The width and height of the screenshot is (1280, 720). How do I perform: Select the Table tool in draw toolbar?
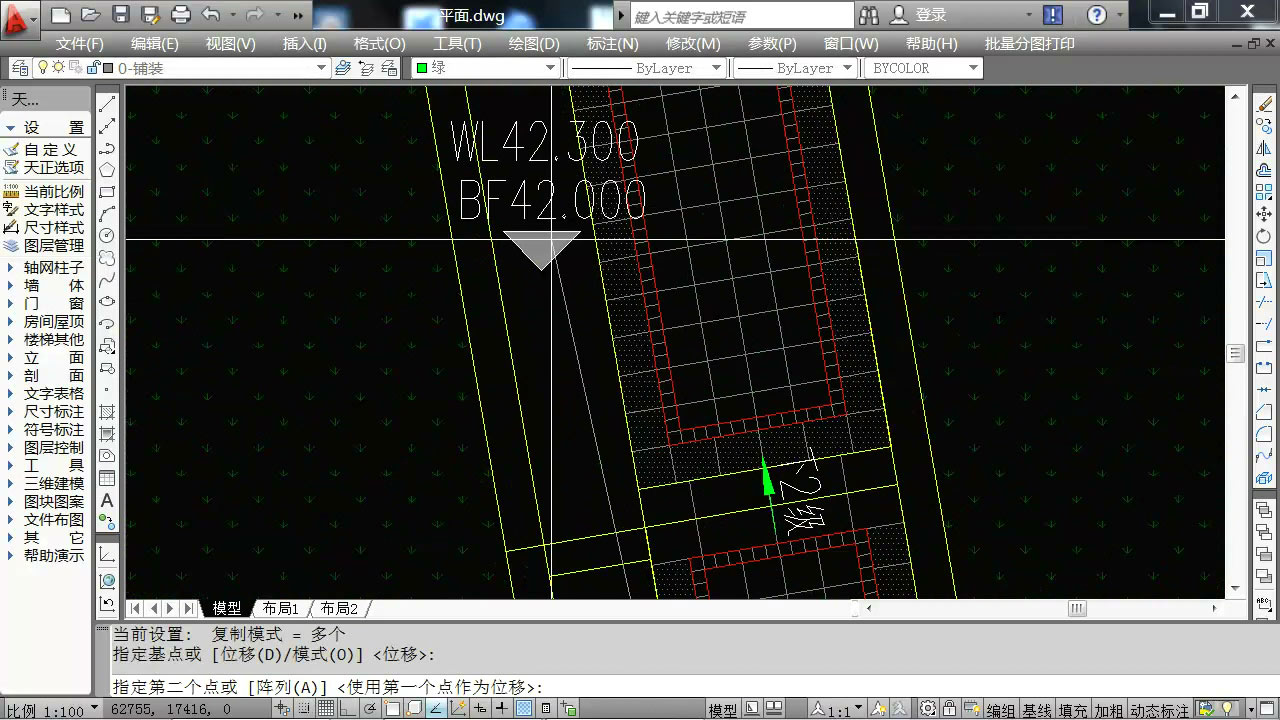click(107, 478)
